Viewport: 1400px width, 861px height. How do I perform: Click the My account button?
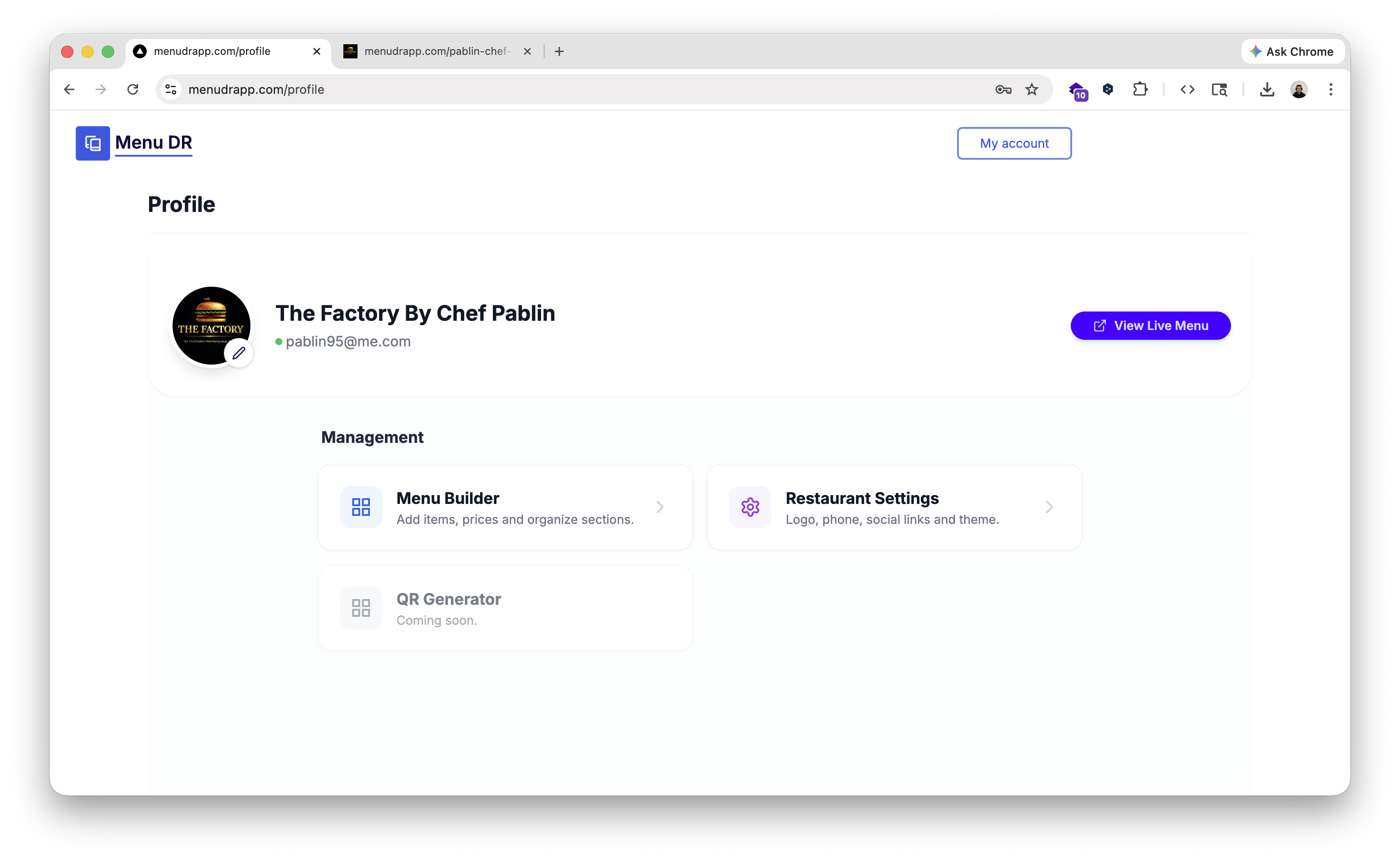pos(1014,143)
